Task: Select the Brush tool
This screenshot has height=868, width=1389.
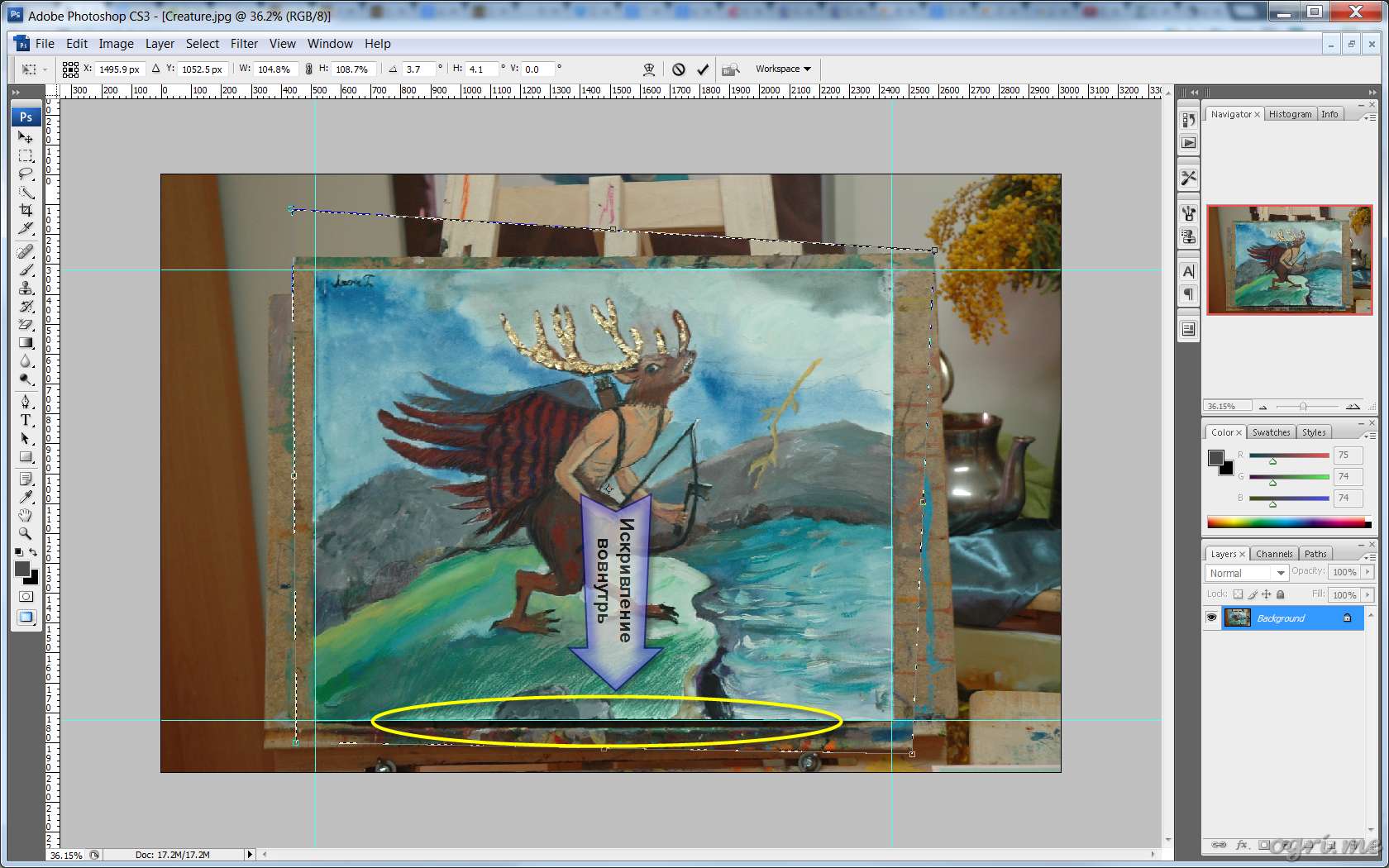Action: pos(26,269)
